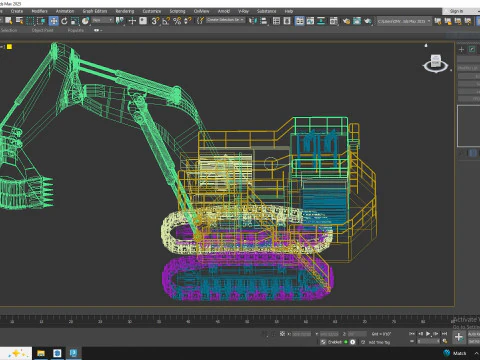Click the Mirror tool icon
Viewport: 480px width, 360px height.
252,21
